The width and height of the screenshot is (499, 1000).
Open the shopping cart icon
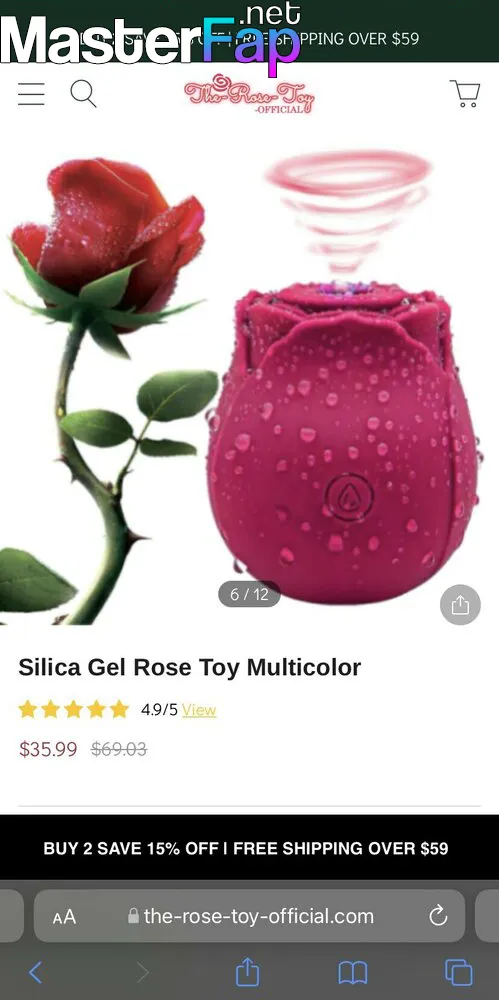pos(465,94)
